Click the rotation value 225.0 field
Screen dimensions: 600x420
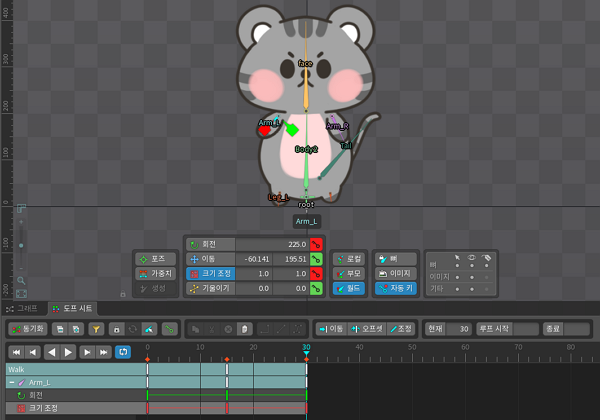[x=272, y=244]
